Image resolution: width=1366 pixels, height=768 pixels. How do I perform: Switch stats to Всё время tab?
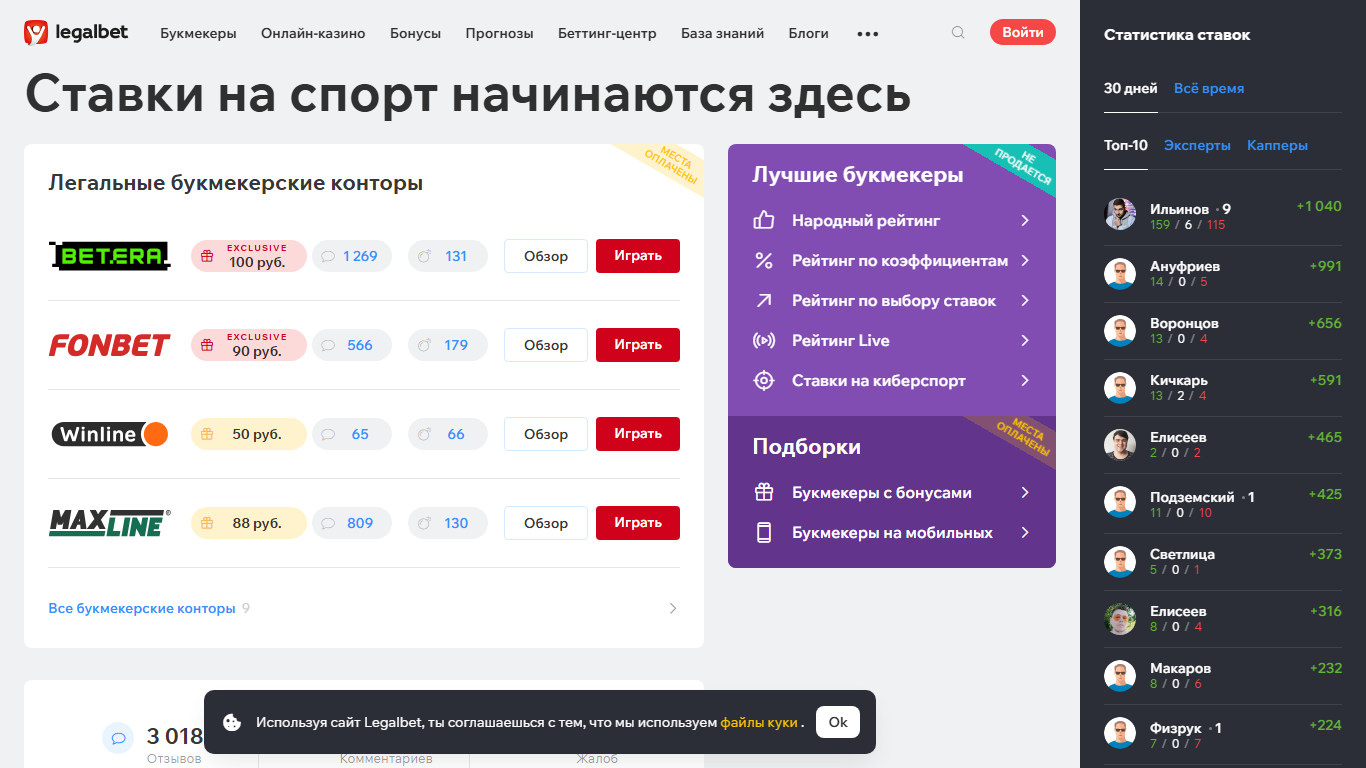pyautogui.click(x=1209, y=88)
